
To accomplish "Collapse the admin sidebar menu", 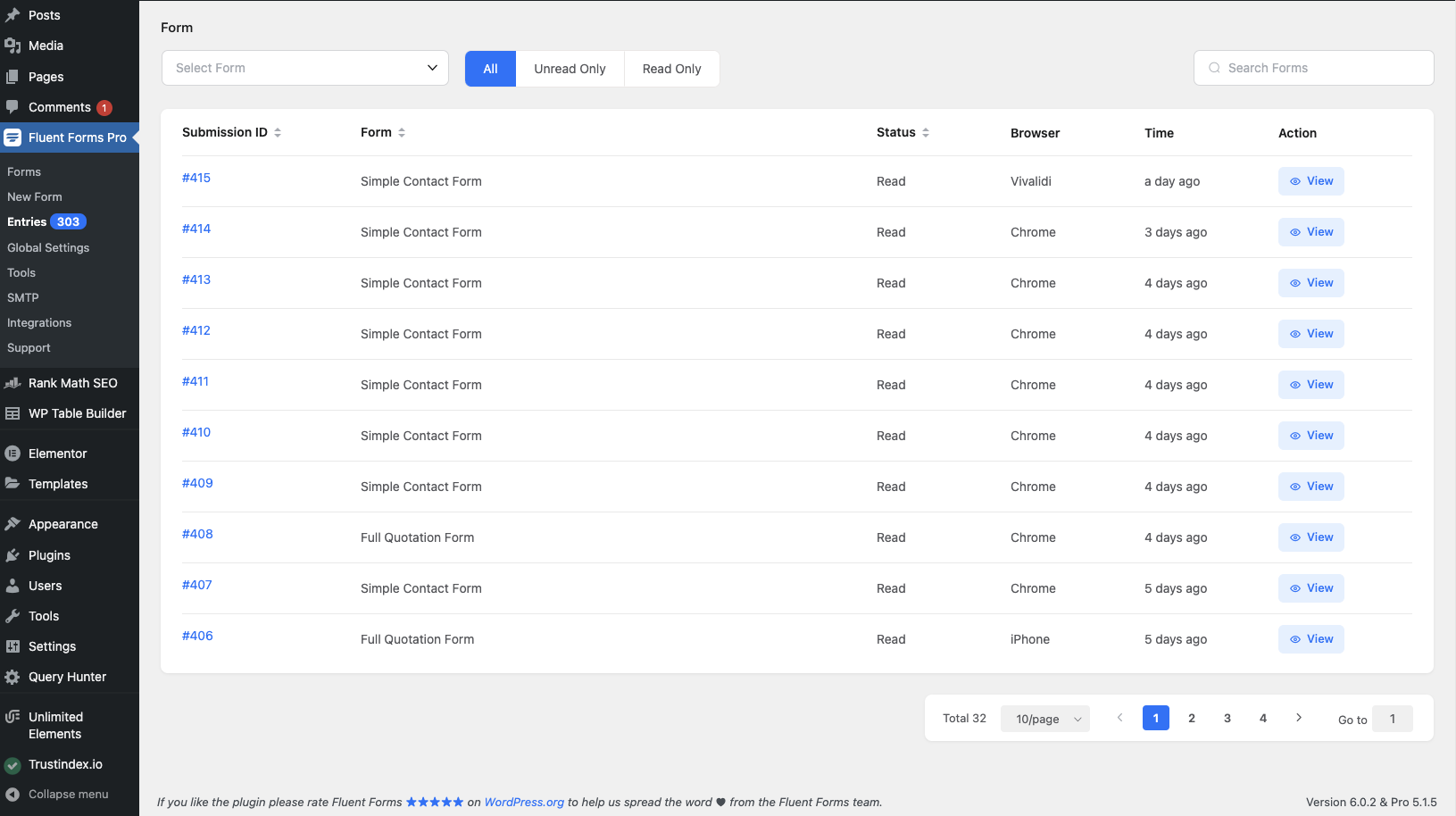I will (x=12, y=794).
